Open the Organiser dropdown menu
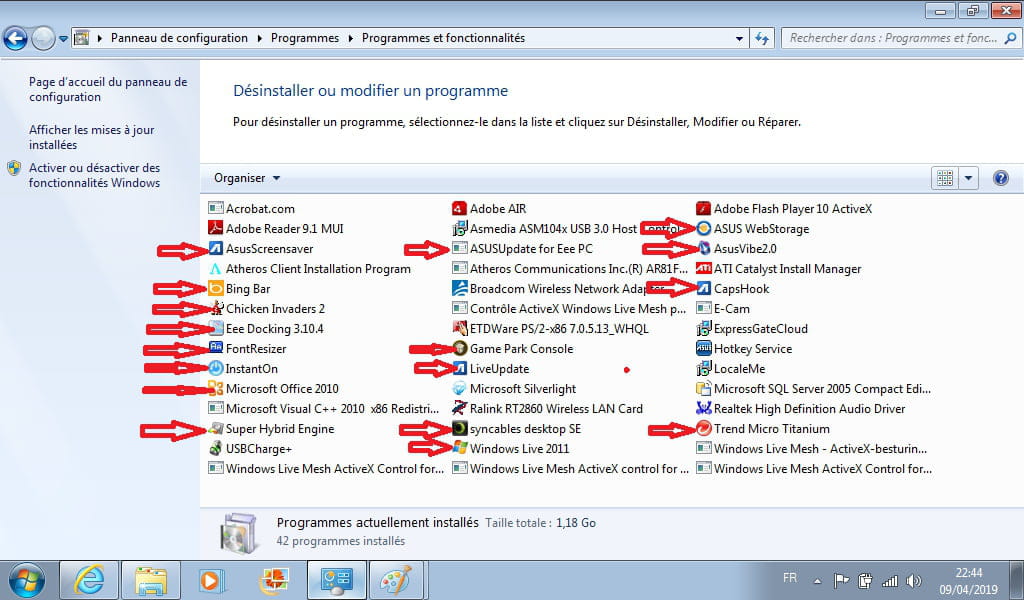1024x600 pixels. [x=247, y=178]
